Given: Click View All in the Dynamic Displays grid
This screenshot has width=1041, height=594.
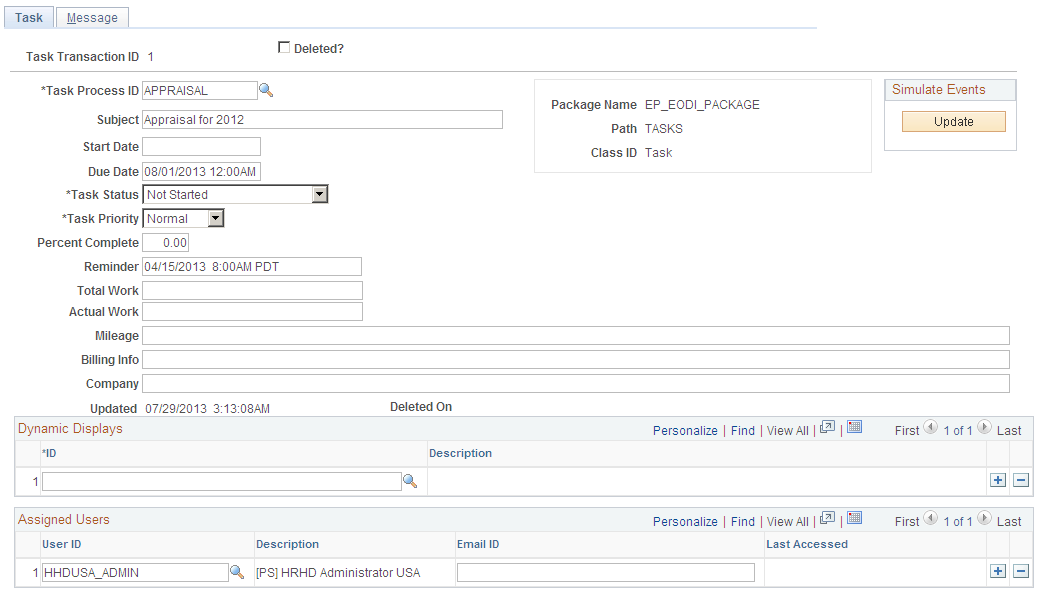Looking at the screenshot, I should 787,430.
